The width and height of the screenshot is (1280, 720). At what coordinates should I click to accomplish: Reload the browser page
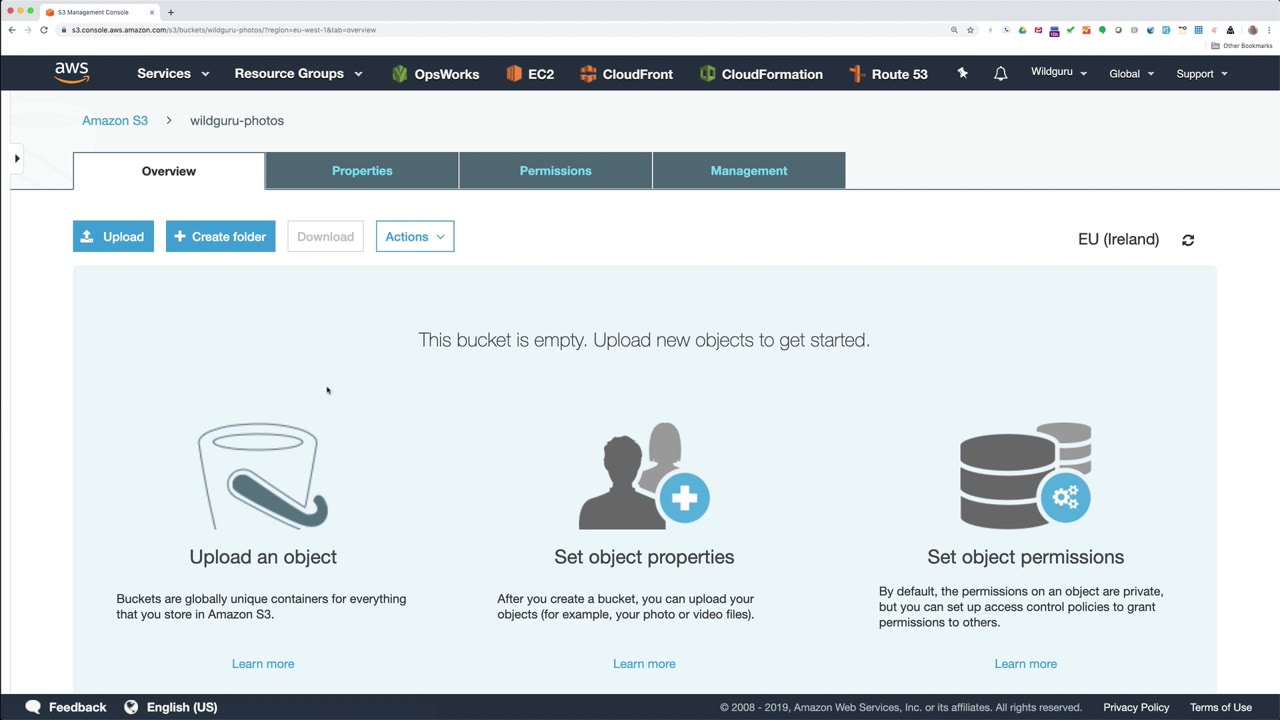point(44,30)
